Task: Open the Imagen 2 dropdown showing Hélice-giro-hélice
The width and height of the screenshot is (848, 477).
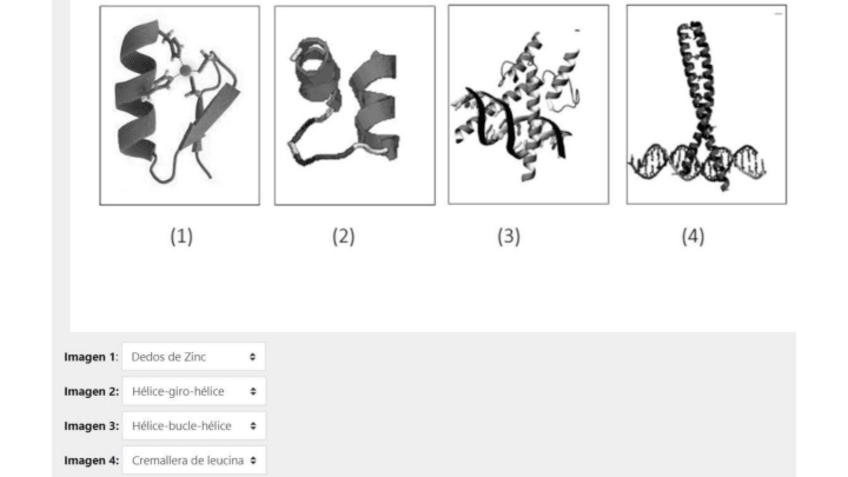Action: click(x=194, y=392)
